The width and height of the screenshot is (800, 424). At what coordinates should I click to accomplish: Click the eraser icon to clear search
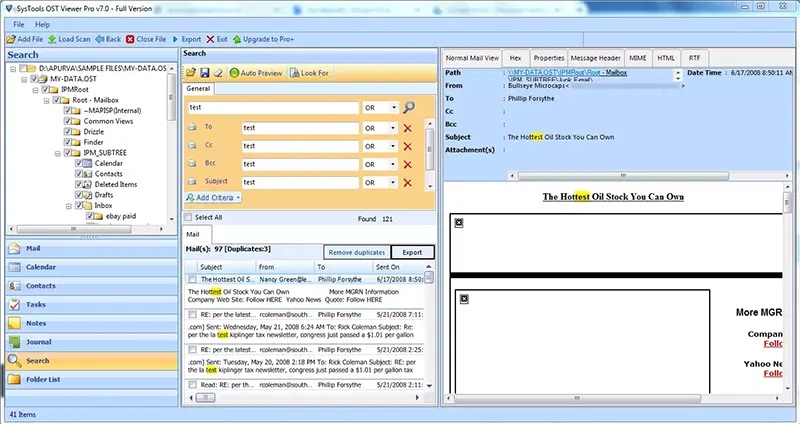point(218,73)
